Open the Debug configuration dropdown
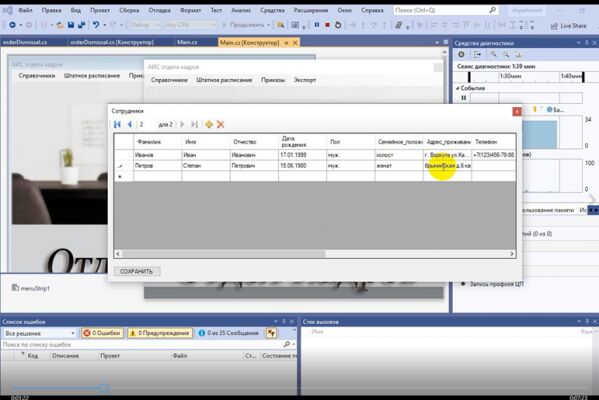This screenshot has width=599, height=400. tap(145, 25)
